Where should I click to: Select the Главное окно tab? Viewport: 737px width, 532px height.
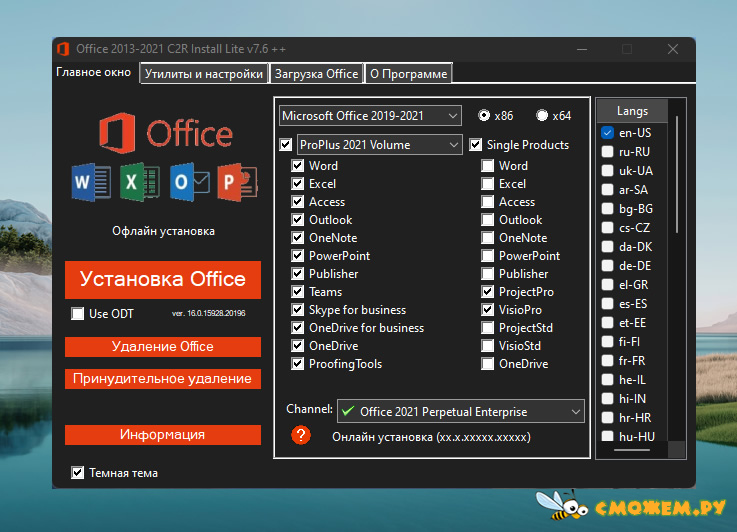click(x=94, y=72)
